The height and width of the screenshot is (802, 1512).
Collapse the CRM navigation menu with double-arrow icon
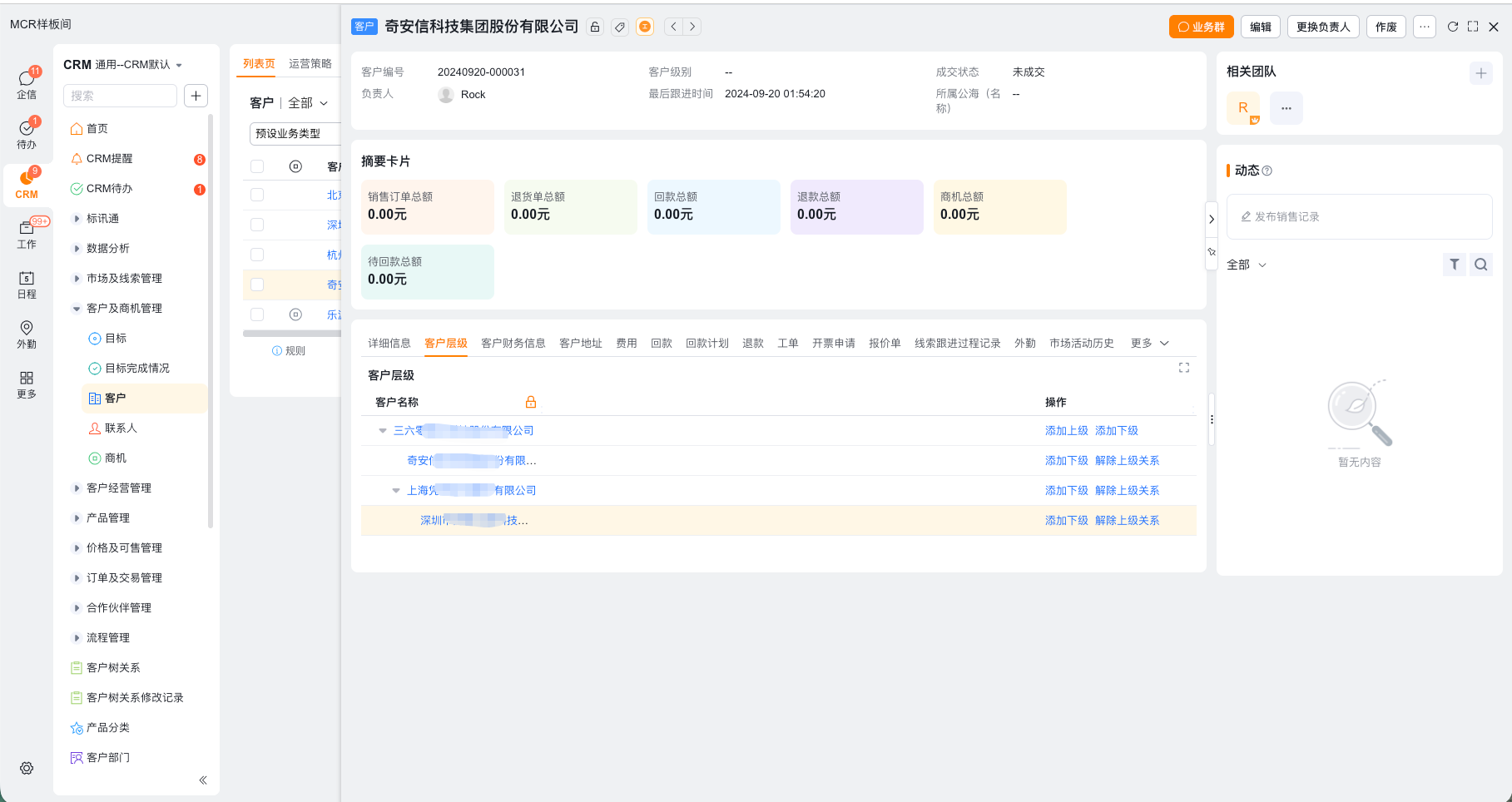click(x=203, y=780)
